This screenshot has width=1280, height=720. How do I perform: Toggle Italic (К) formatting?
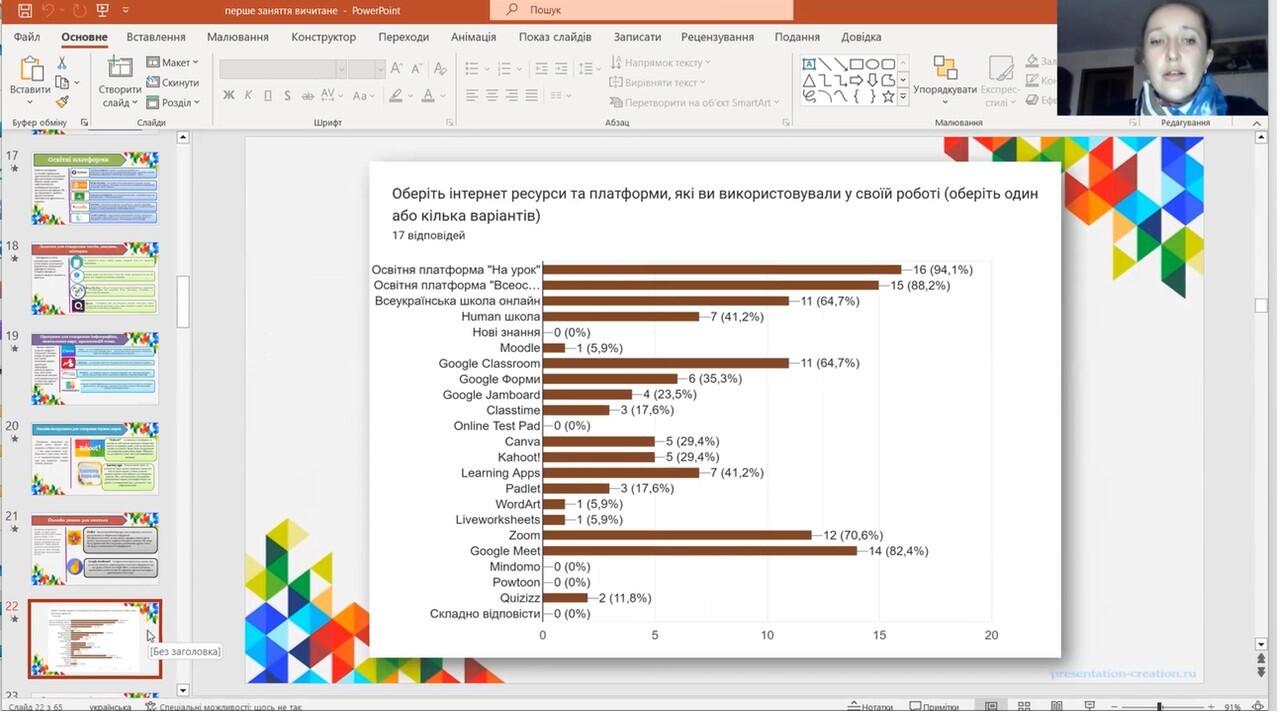tap(248, 96)
